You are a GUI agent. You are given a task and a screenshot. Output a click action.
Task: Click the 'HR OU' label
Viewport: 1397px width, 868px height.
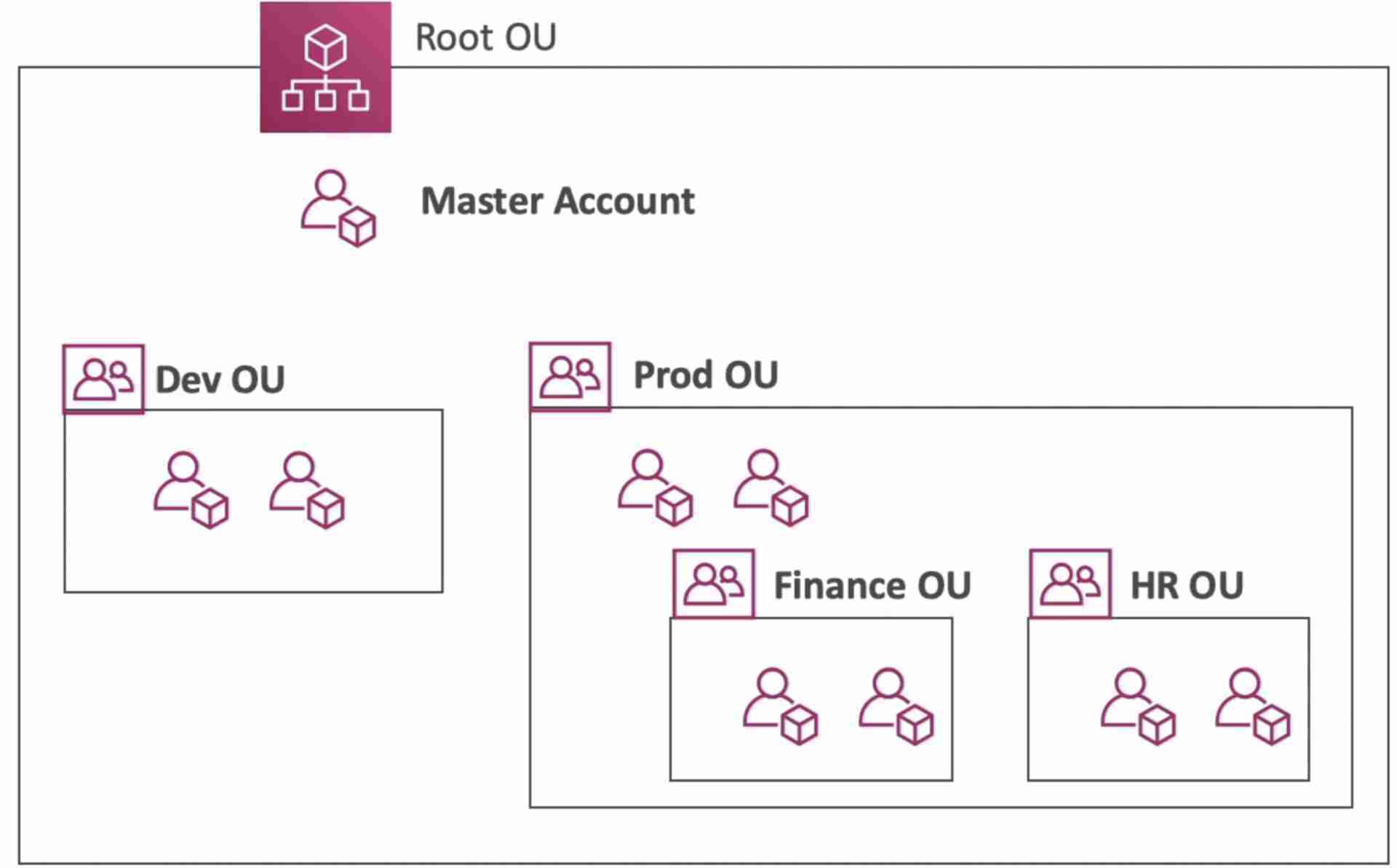point(1187,586)
